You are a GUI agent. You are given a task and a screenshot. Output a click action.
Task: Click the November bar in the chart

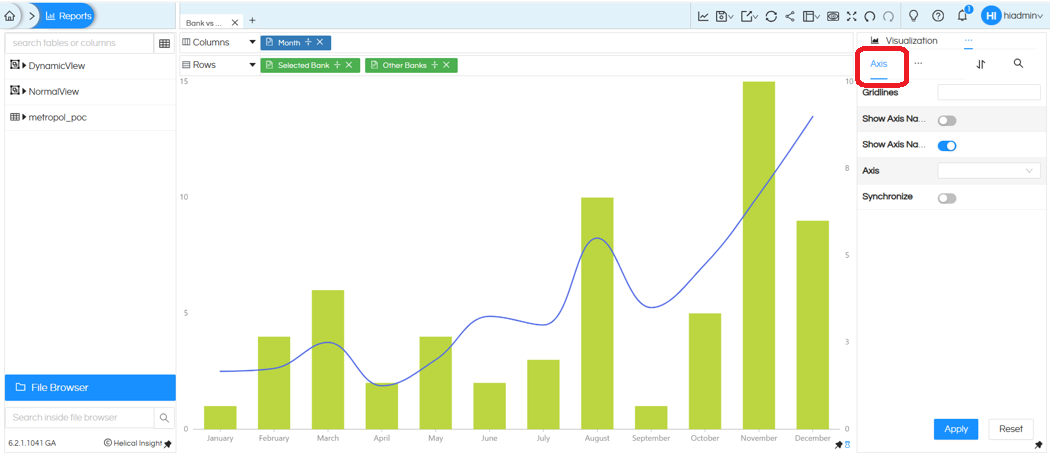coord(759,255)
